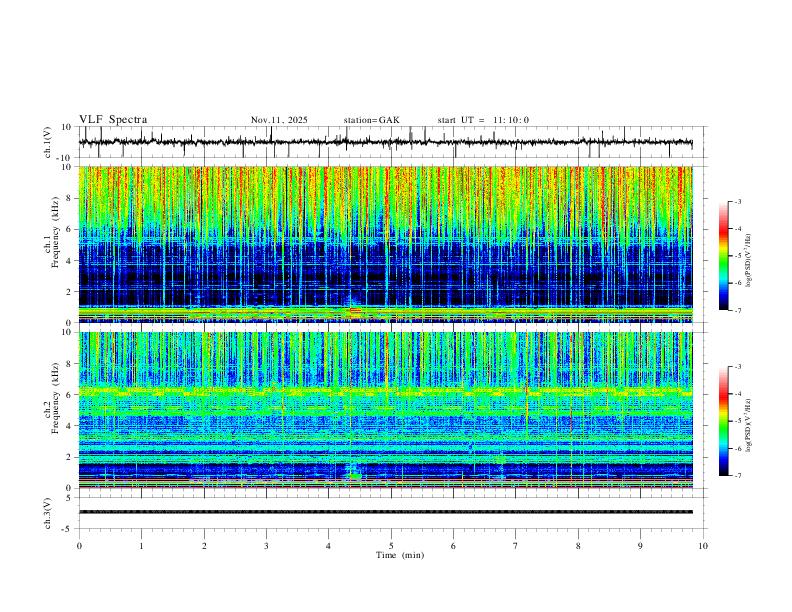Click the time axis tick label "1"
Image resolution: width=792 pixels, height=612 pixels.
[141, 546]
